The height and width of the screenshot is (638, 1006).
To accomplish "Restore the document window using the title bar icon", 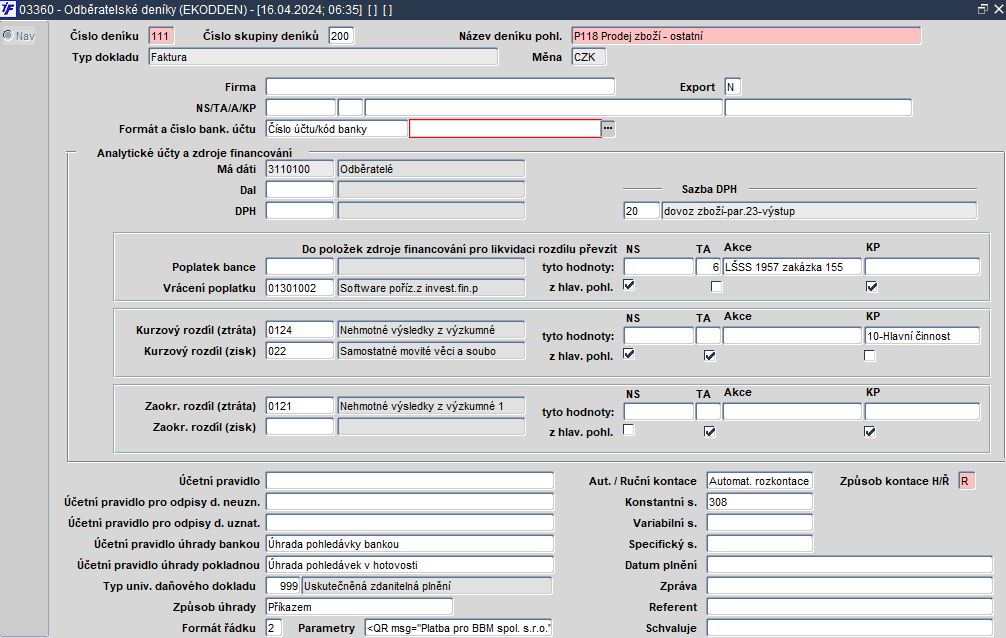I will click(x=982, y=9).
